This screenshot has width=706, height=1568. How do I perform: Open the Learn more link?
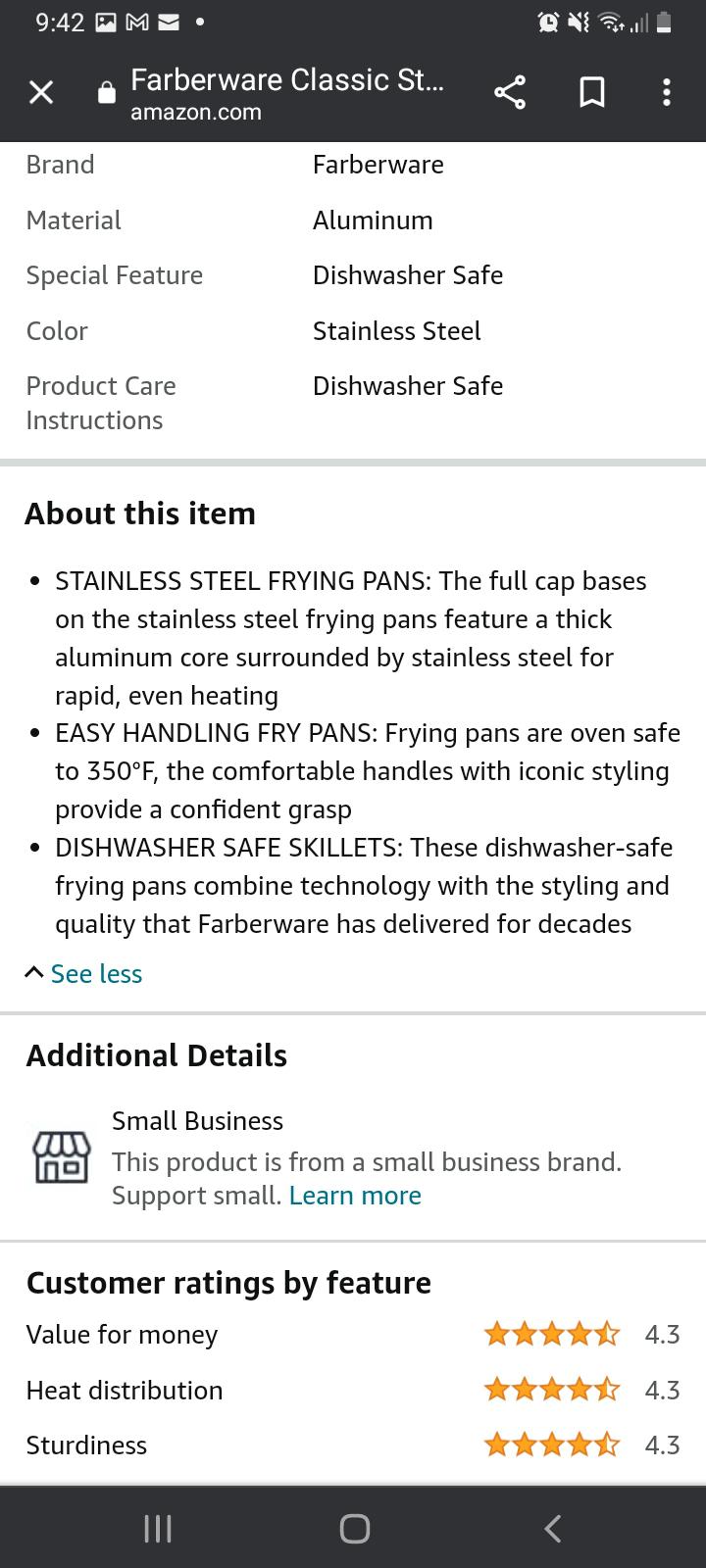point(355,1196)
